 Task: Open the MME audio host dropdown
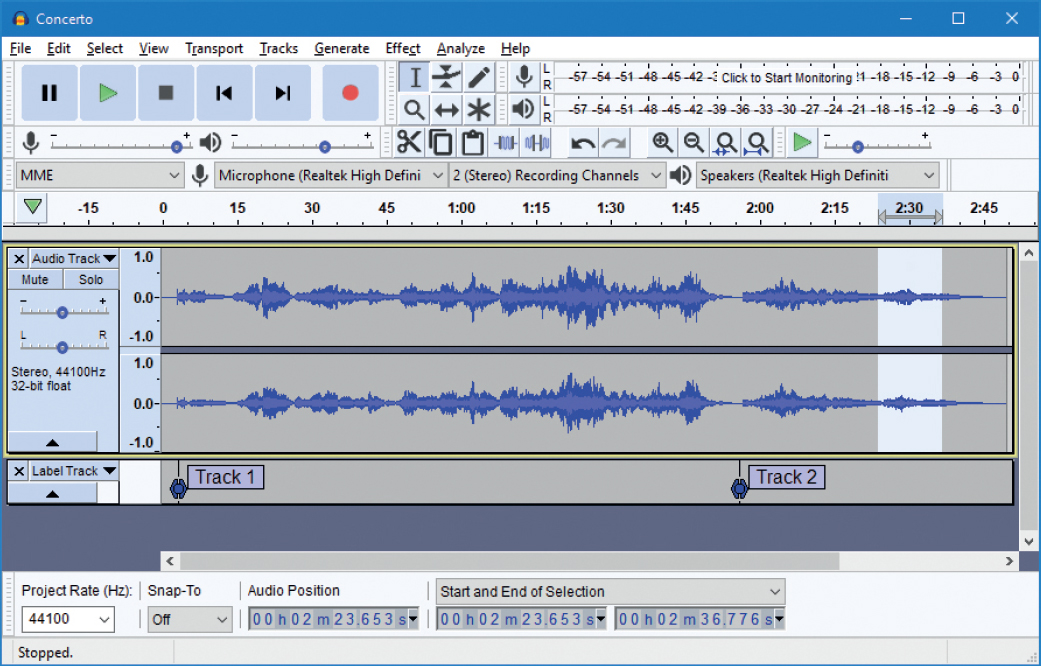(100, 175)
